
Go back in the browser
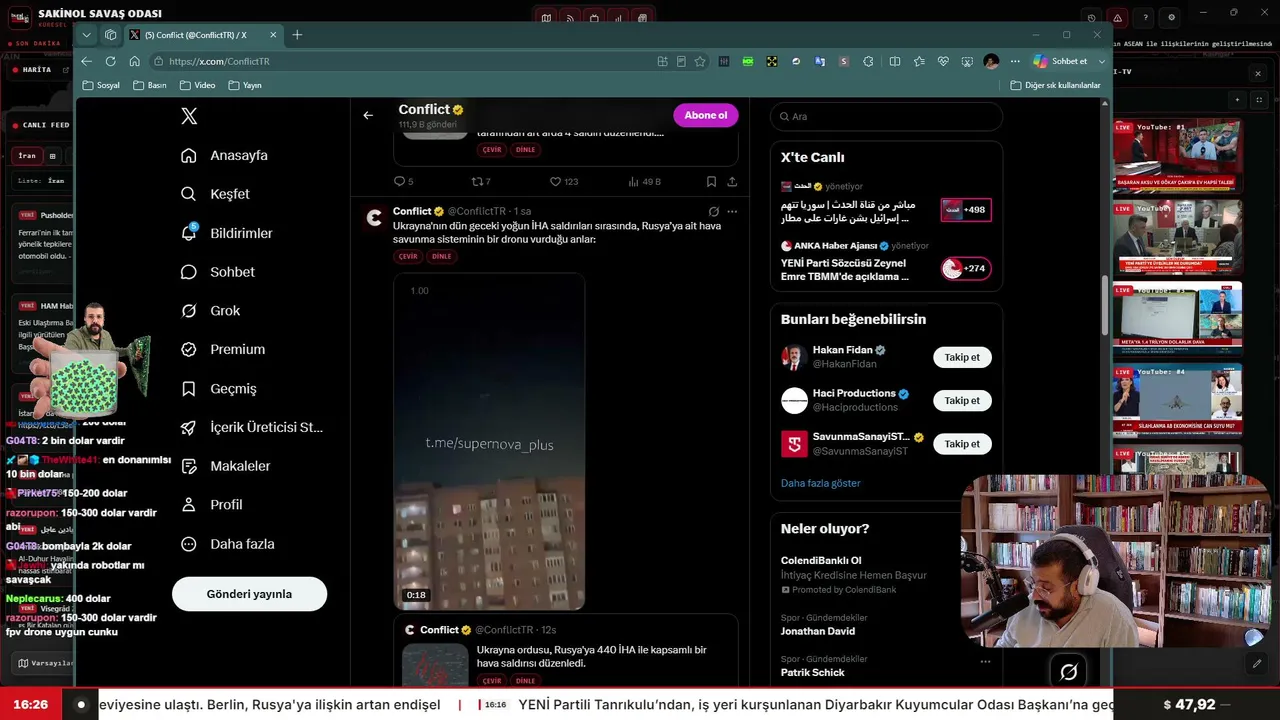pos(86,61)
